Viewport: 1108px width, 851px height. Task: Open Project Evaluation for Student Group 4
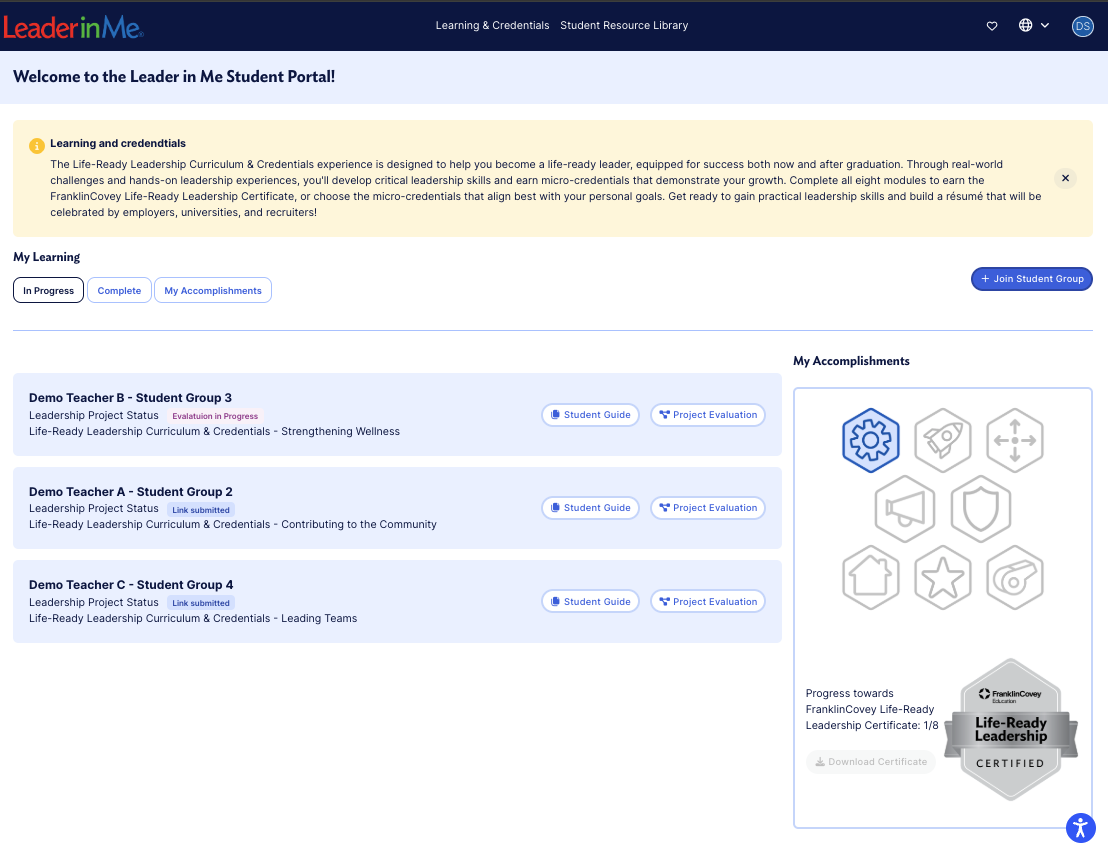tap(707, 602)
